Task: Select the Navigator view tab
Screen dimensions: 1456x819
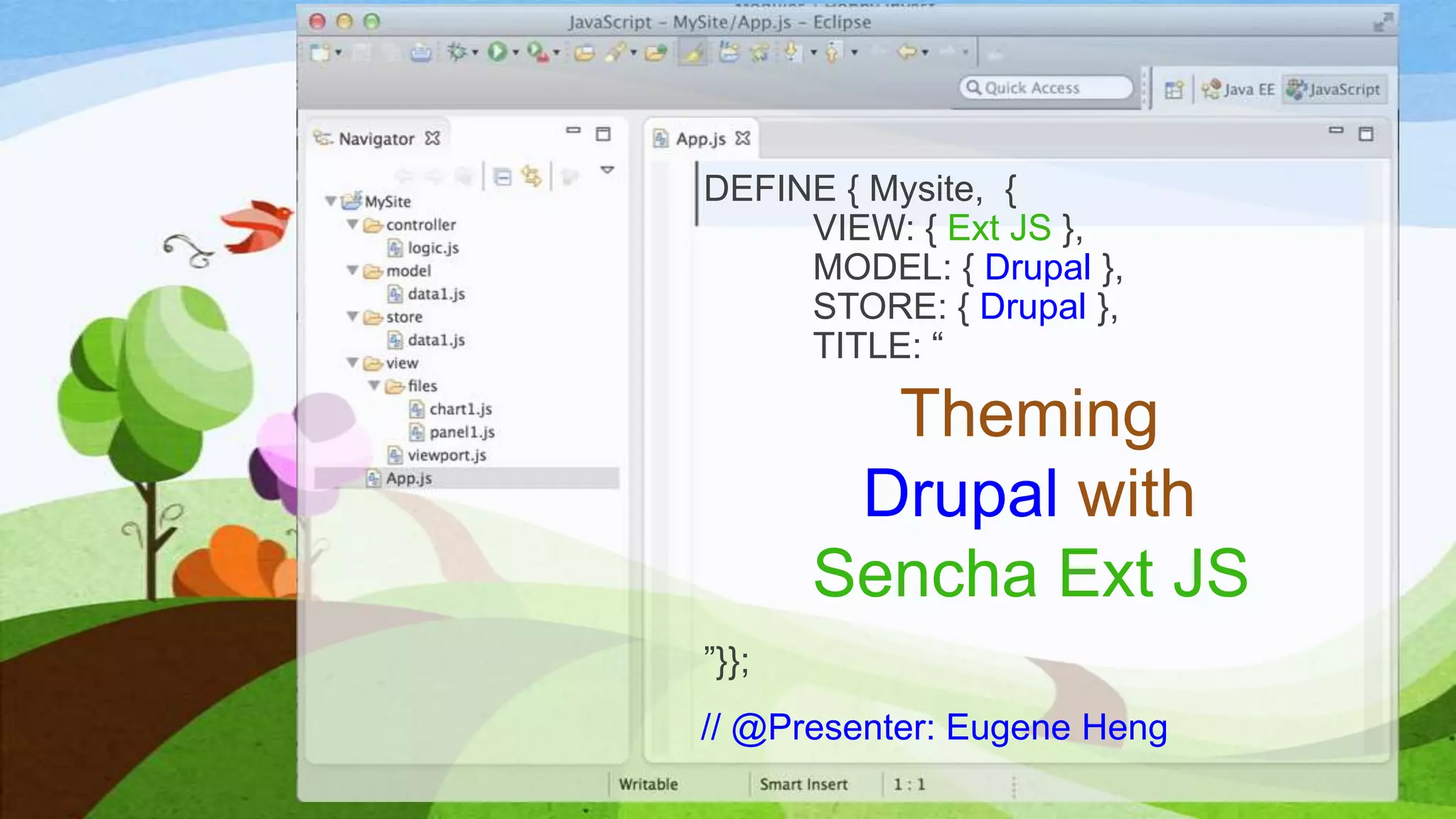Action: tap(376, 139)
